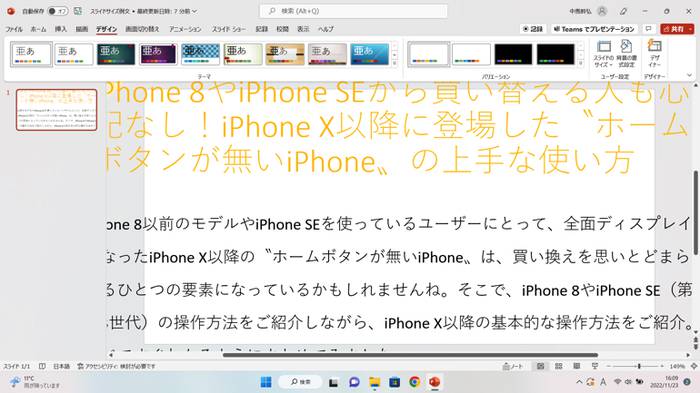The height and width of the screenshot is (393, 700).
Task: Collapse the ribbon with the chevron
Action: 689,75
